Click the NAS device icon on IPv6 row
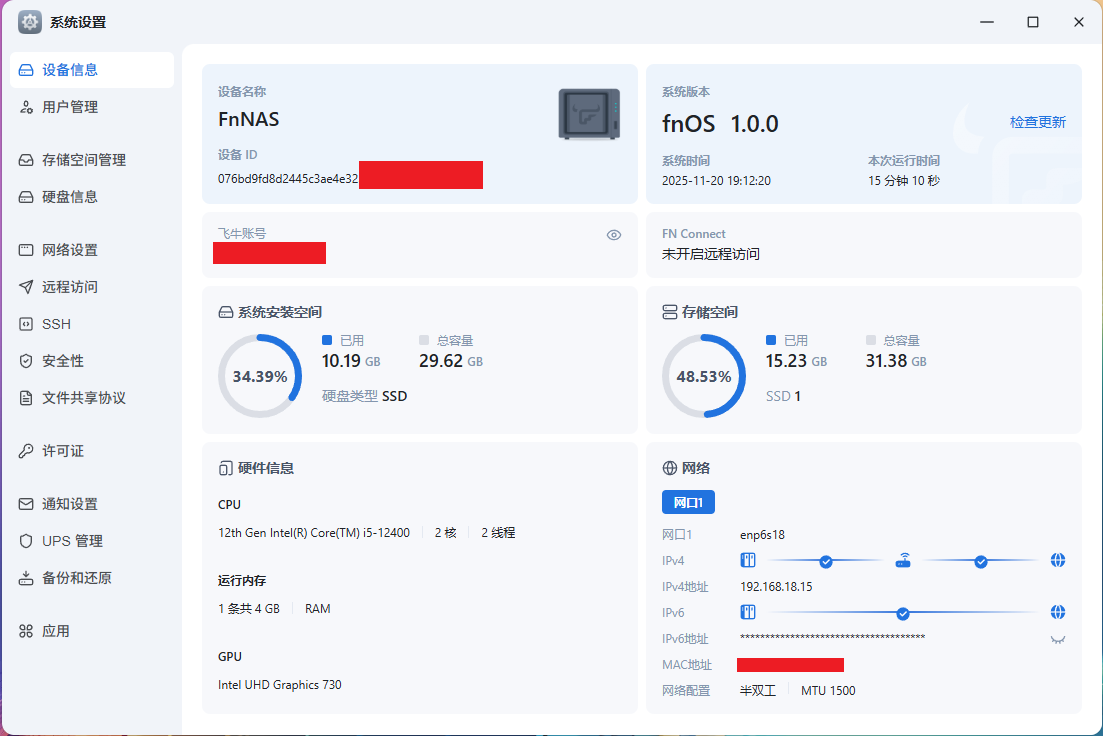This screenshot has height=736, width=1103. 747,612
